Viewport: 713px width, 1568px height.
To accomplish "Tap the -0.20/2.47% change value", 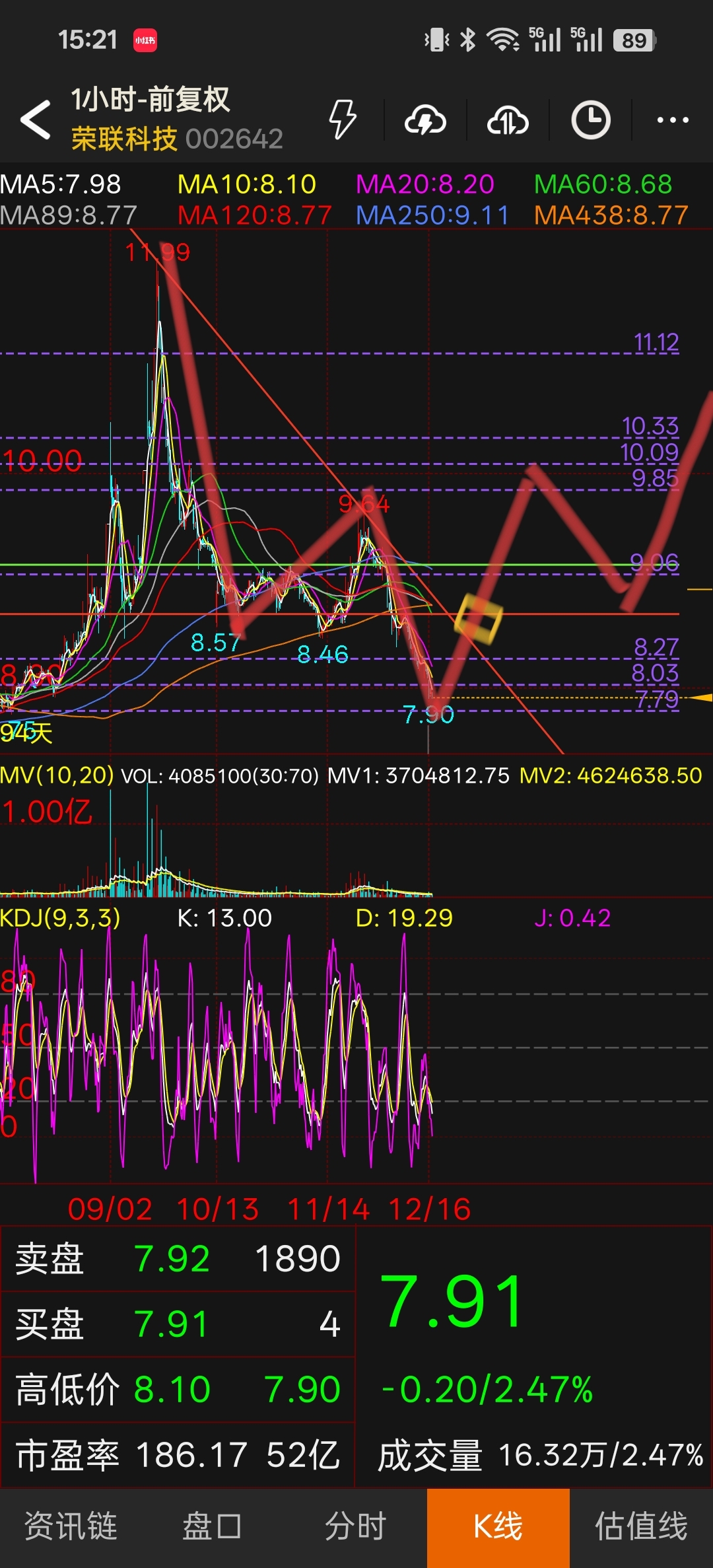I will click(487, 1389).
